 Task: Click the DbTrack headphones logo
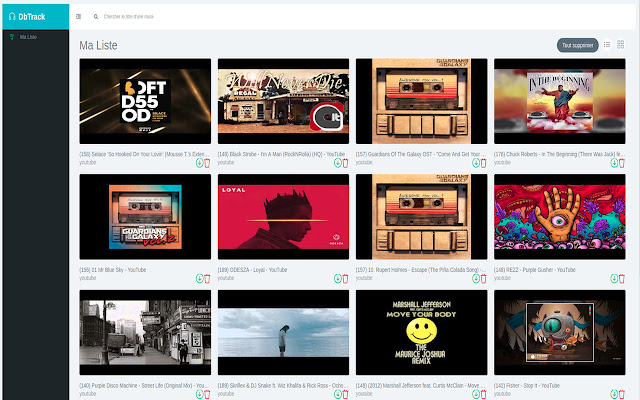(11, 16)
